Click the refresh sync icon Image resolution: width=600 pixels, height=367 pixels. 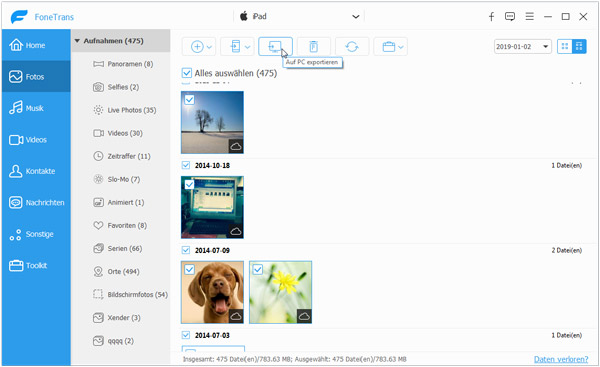pos(352,46)
